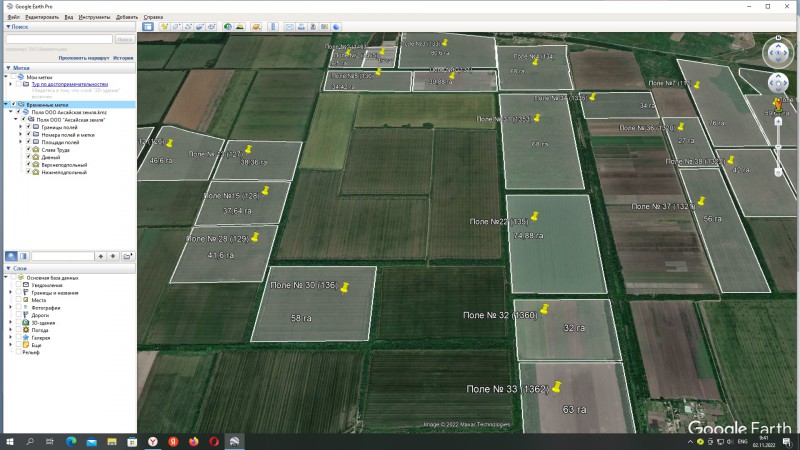Add a polygon from the toolbar
The image size is (800, 450).
(176, 27)
